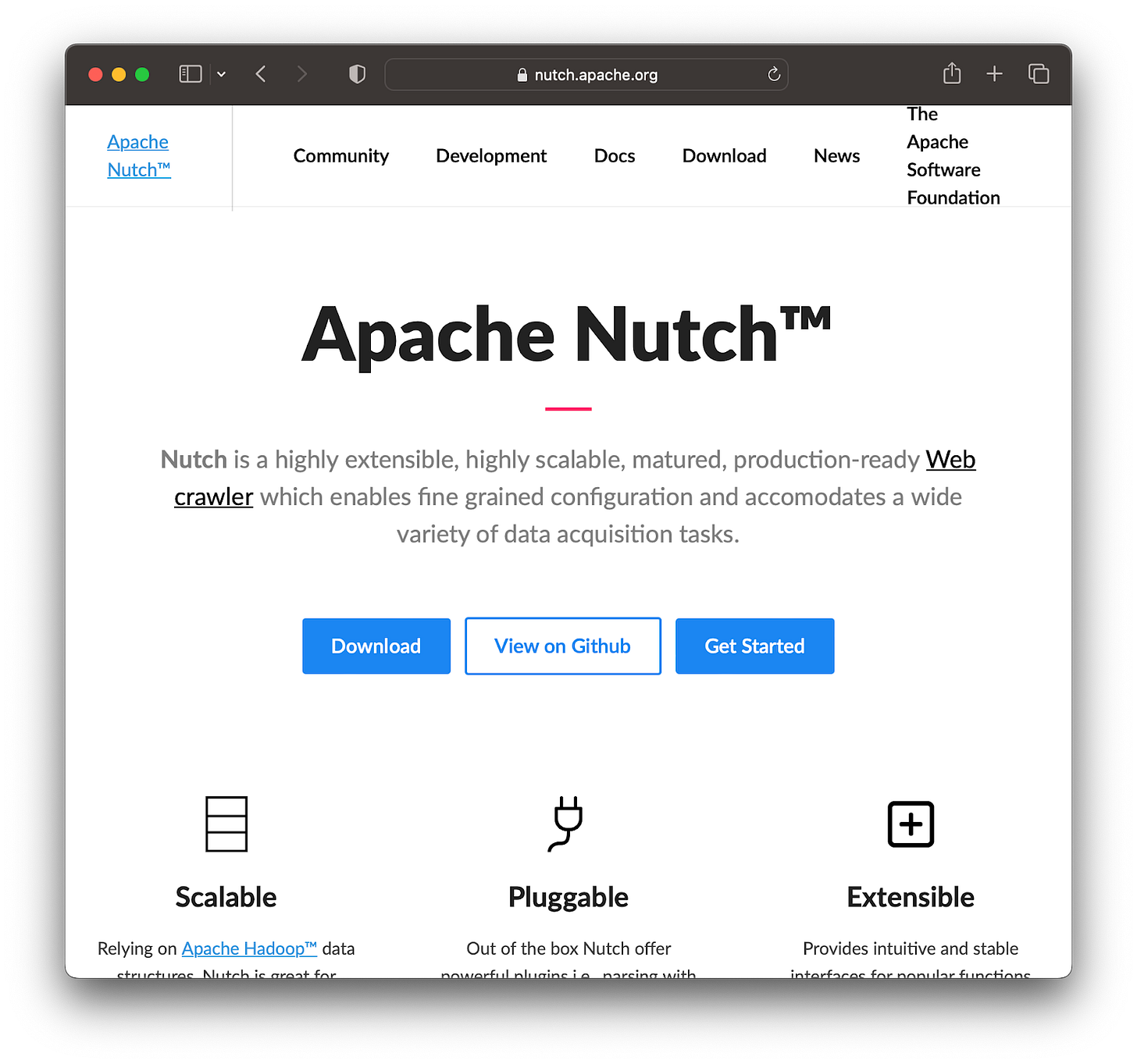The image size is (1137, 1064).
Task: Show the tab overview
Action: coord(1039,74)
